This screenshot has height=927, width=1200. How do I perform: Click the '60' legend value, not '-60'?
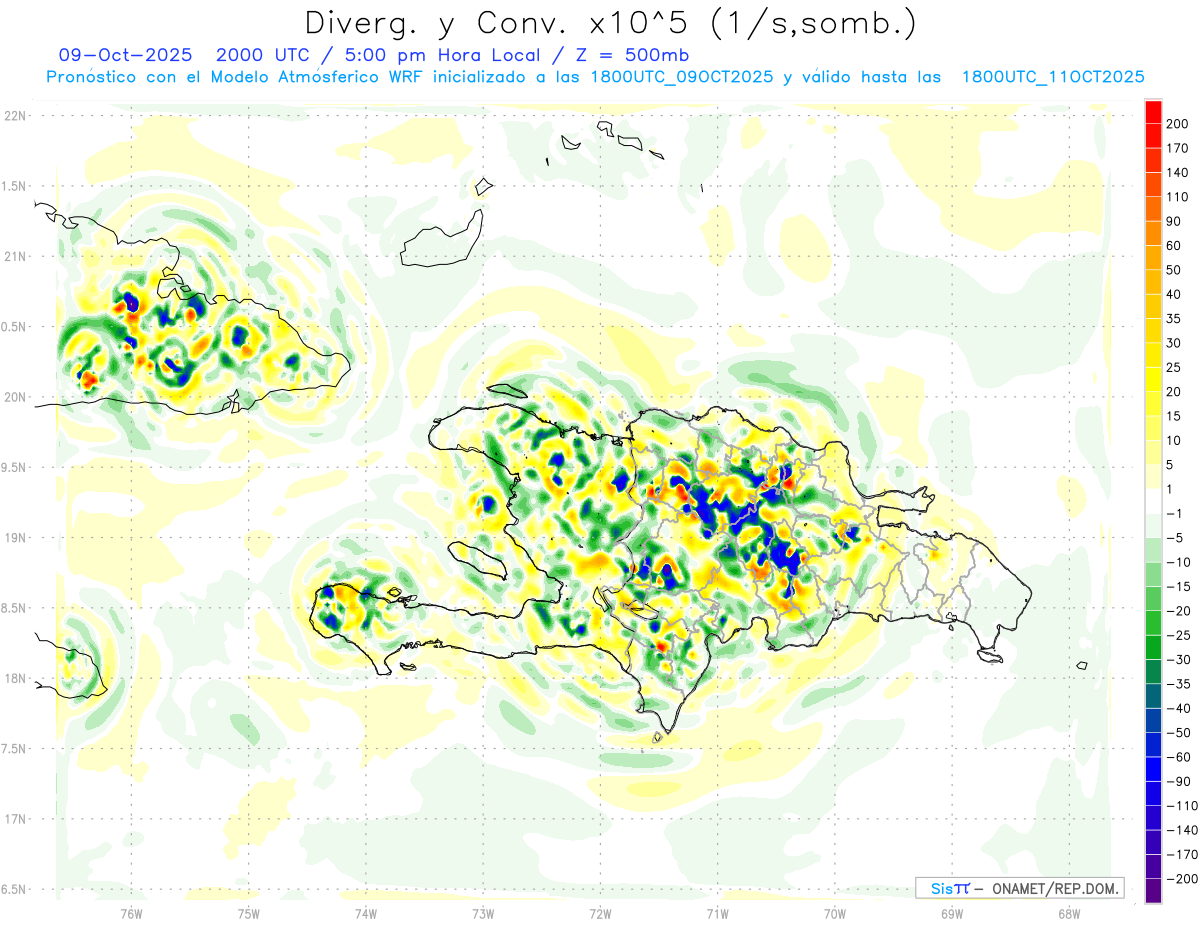pyautogui.click(x=1174, y=246)
